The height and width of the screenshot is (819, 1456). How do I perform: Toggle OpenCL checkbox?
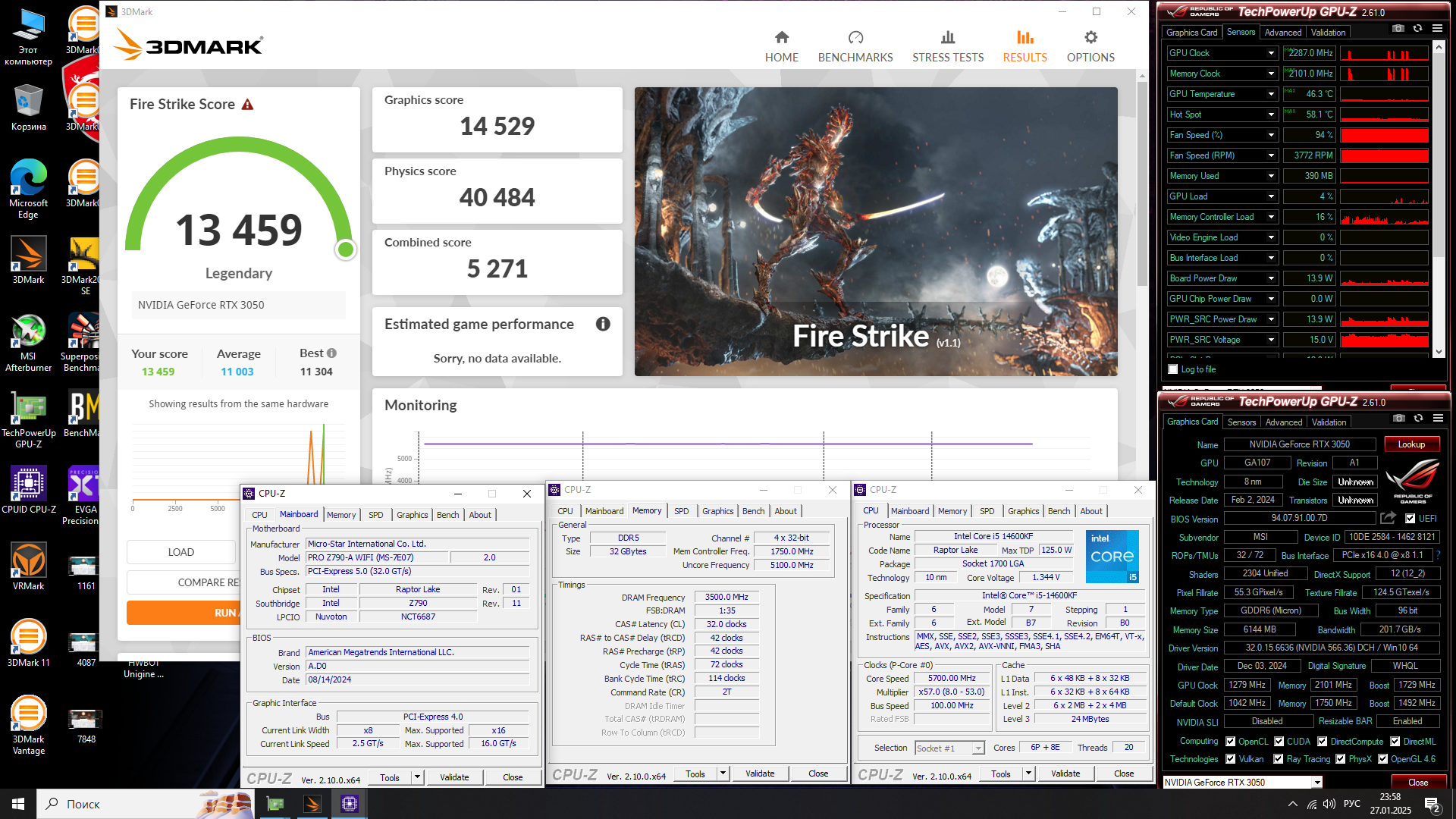pyautogui.click(x=1231, y=742)
